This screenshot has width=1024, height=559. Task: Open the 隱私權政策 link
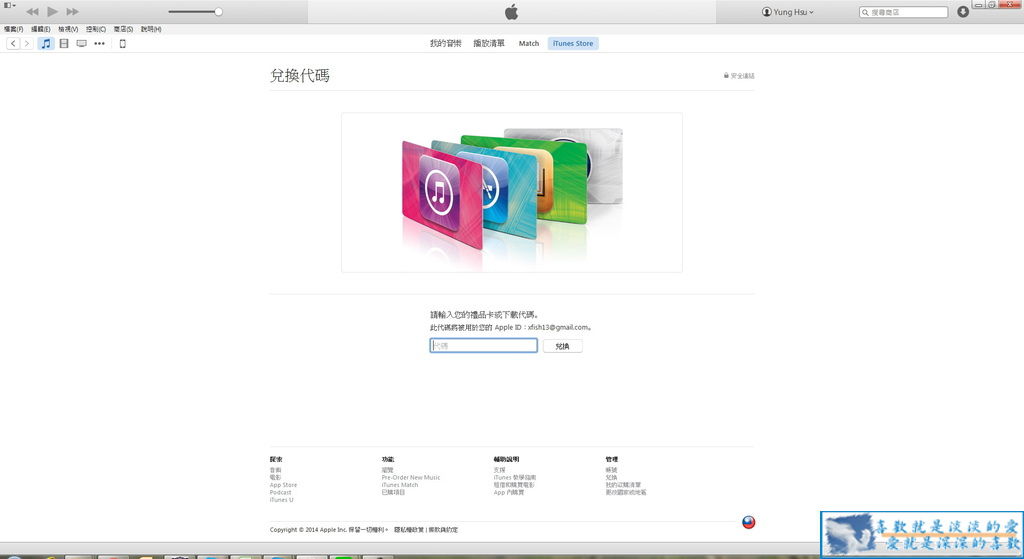[409, 530]
